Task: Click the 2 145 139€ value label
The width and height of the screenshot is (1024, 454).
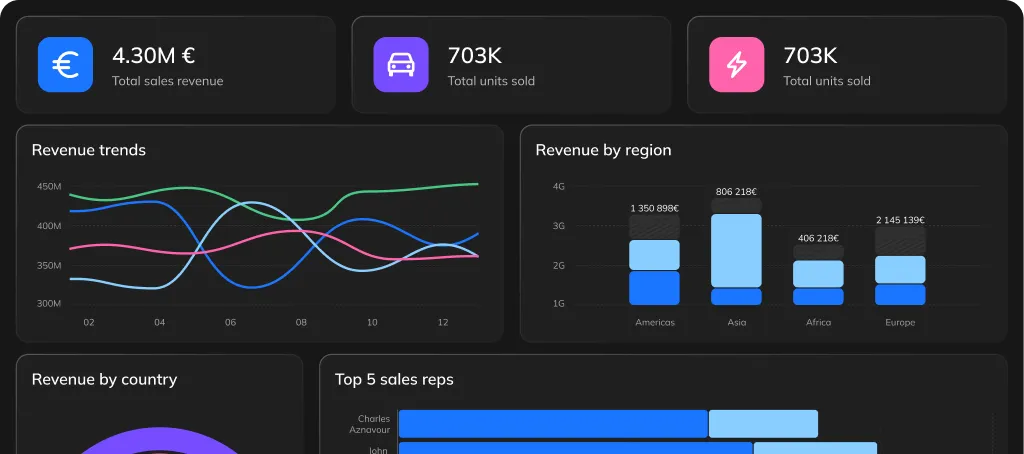Action: tap(900, 220)
